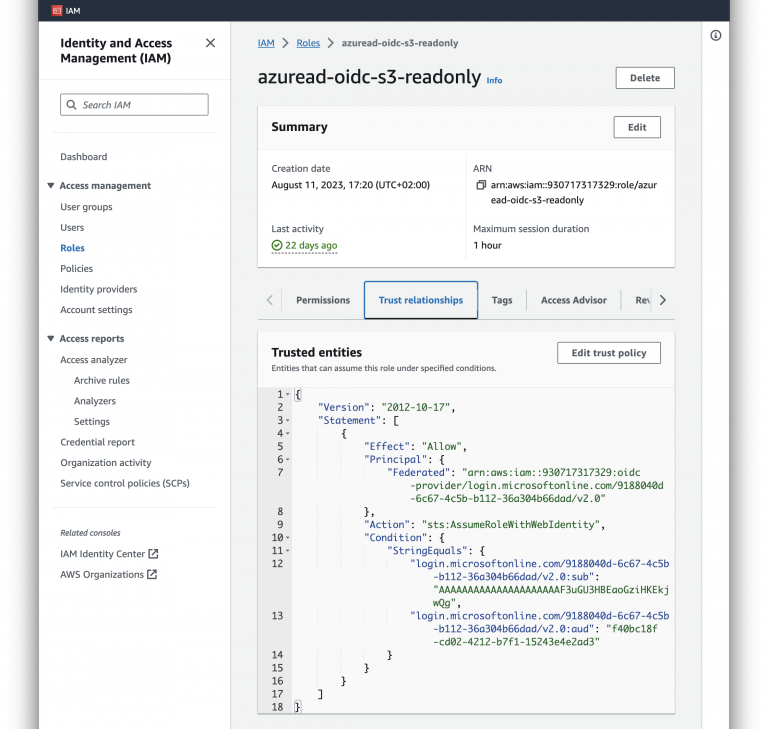Copy the role ARN with copy icon
768x729 pixels.
[x=481, y=186]
